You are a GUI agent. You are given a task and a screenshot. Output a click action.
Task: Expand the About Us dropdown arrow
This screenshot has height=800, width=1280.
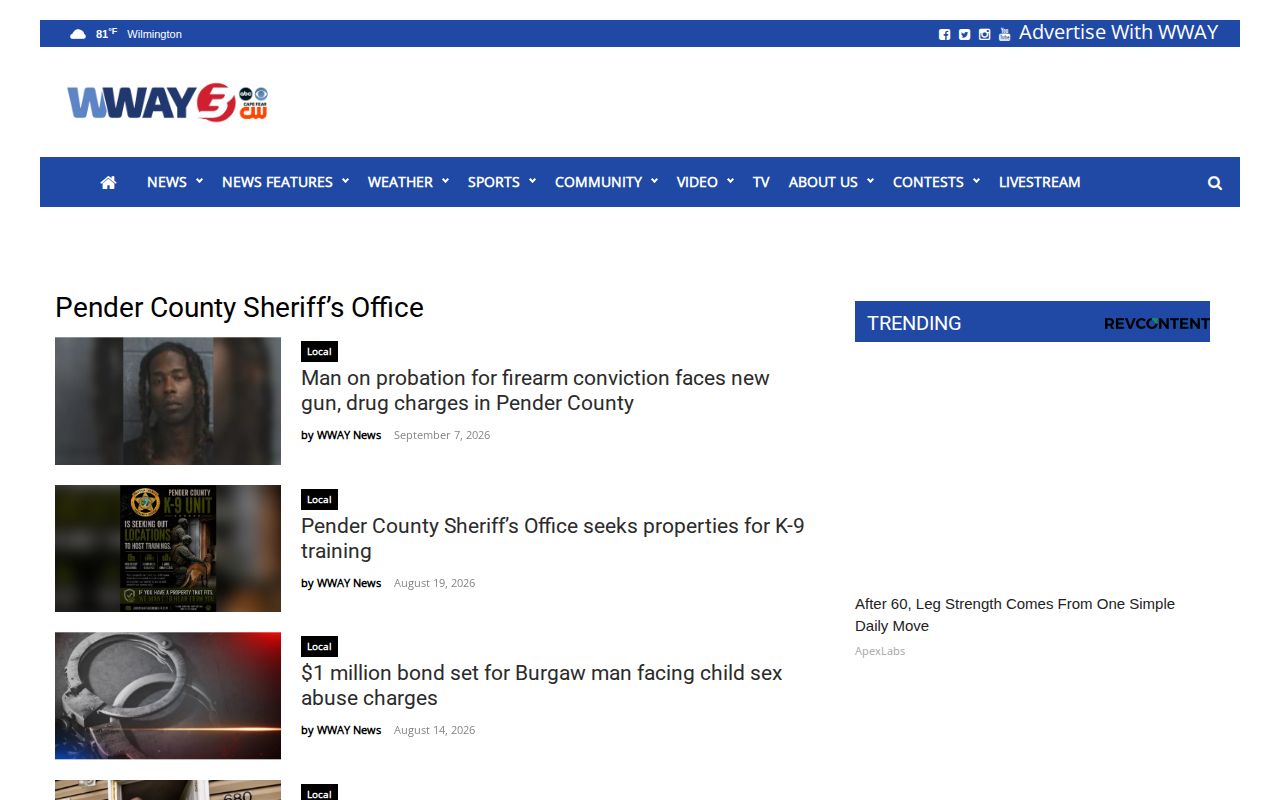click(x=870, y=181)
